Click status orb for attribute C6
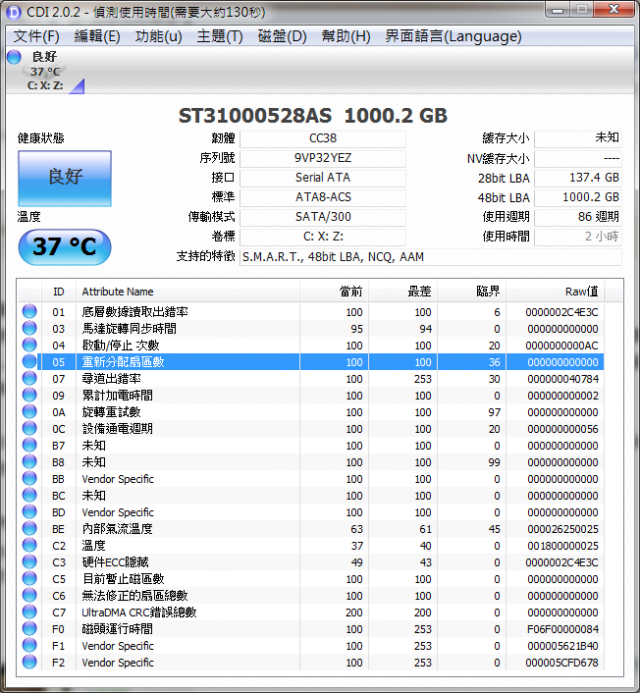Screen dimensions: 640x694 pyautogui.click(x=29, y=595)
